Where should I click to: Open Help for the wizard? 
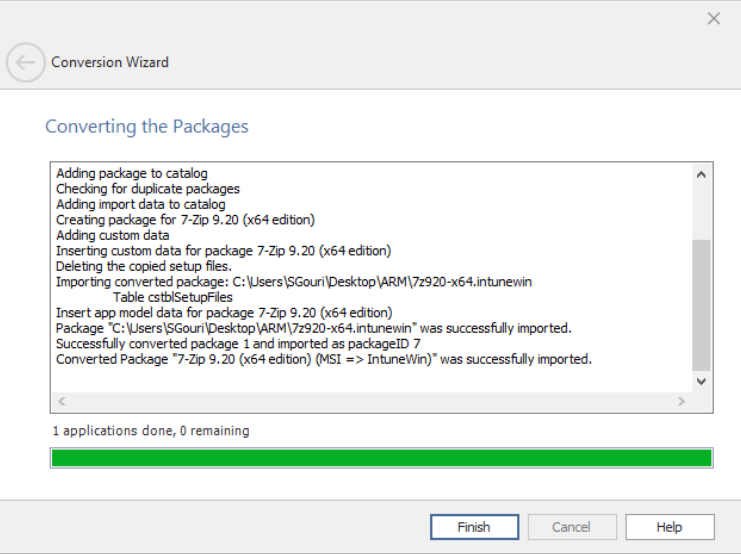tap(669, 527)
